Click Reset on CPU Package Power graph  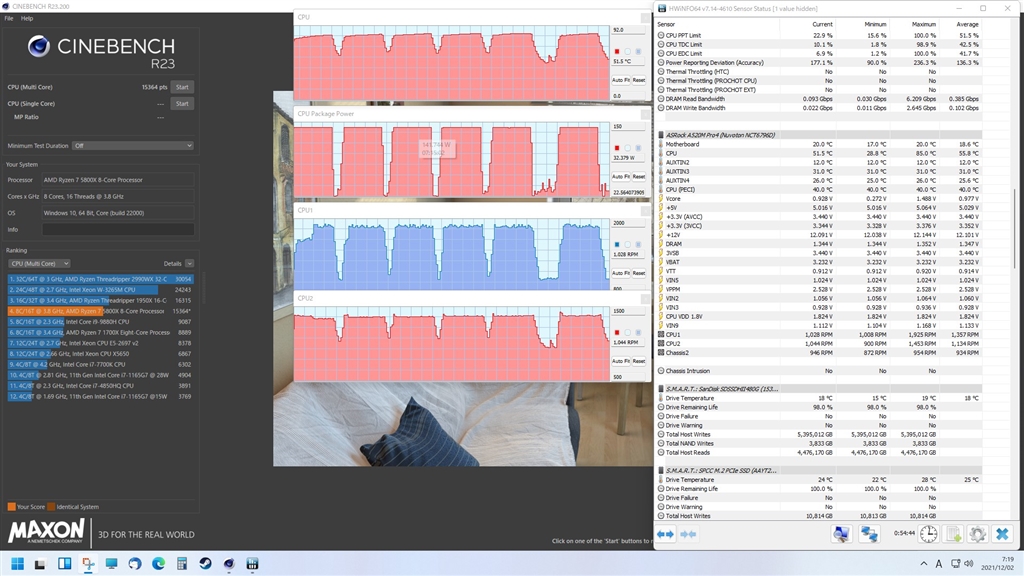(639, 176)
